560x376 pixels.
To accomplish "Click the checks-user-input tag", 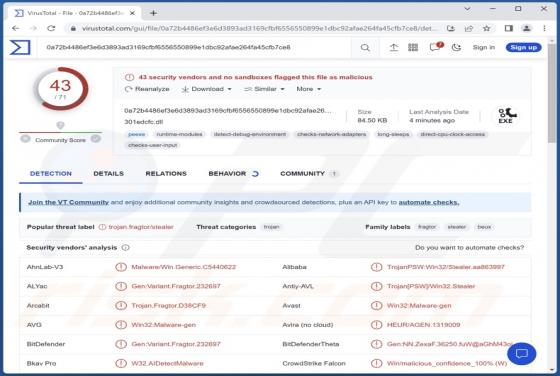I will pos(152,145).
